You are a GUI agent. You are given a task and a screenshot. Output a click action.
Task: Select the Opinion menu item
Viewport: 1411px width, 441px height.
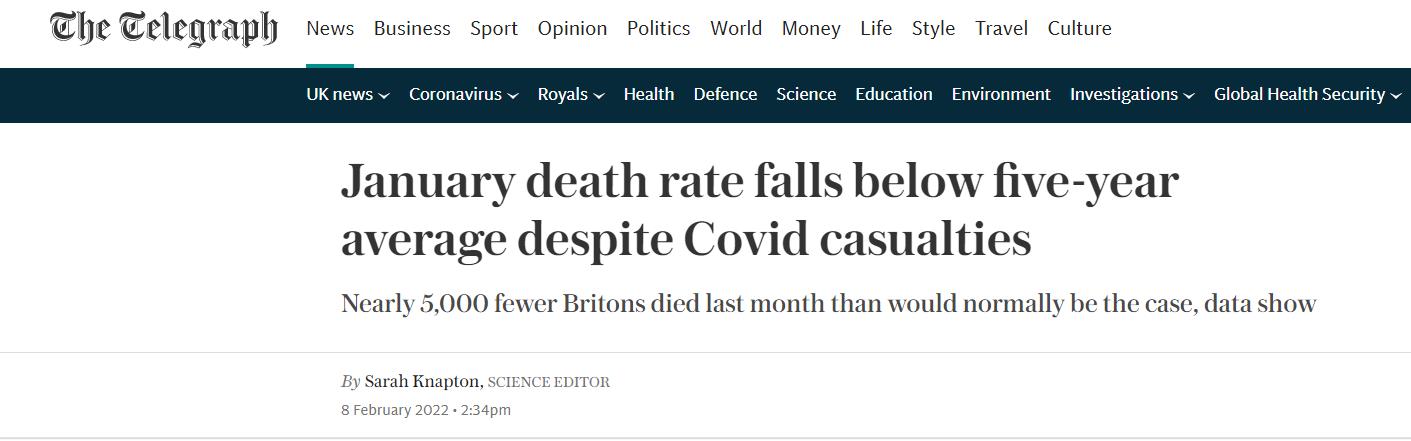[x=572, y=29]
